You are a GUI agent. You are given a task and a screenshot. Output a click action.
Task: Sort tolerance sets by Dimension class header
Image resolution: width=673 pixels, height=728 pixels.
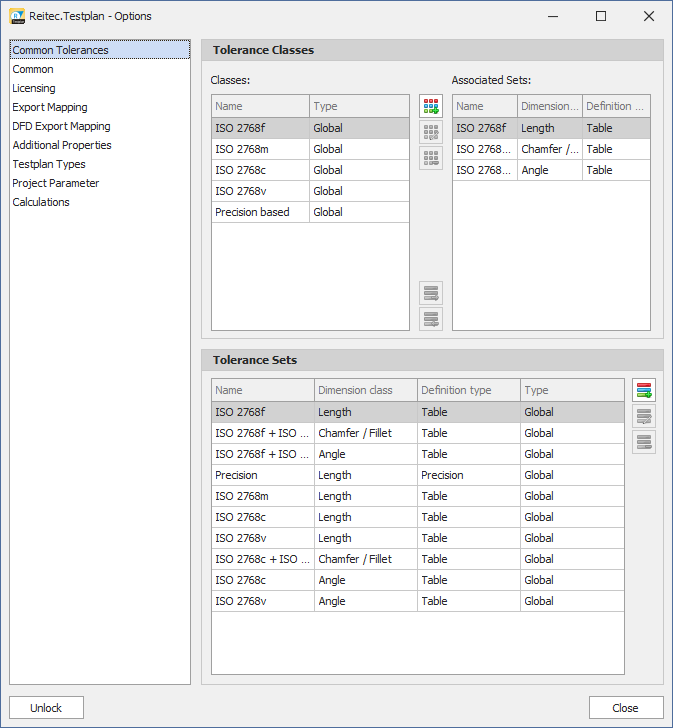pyautogui.click(x=365, y=390)
